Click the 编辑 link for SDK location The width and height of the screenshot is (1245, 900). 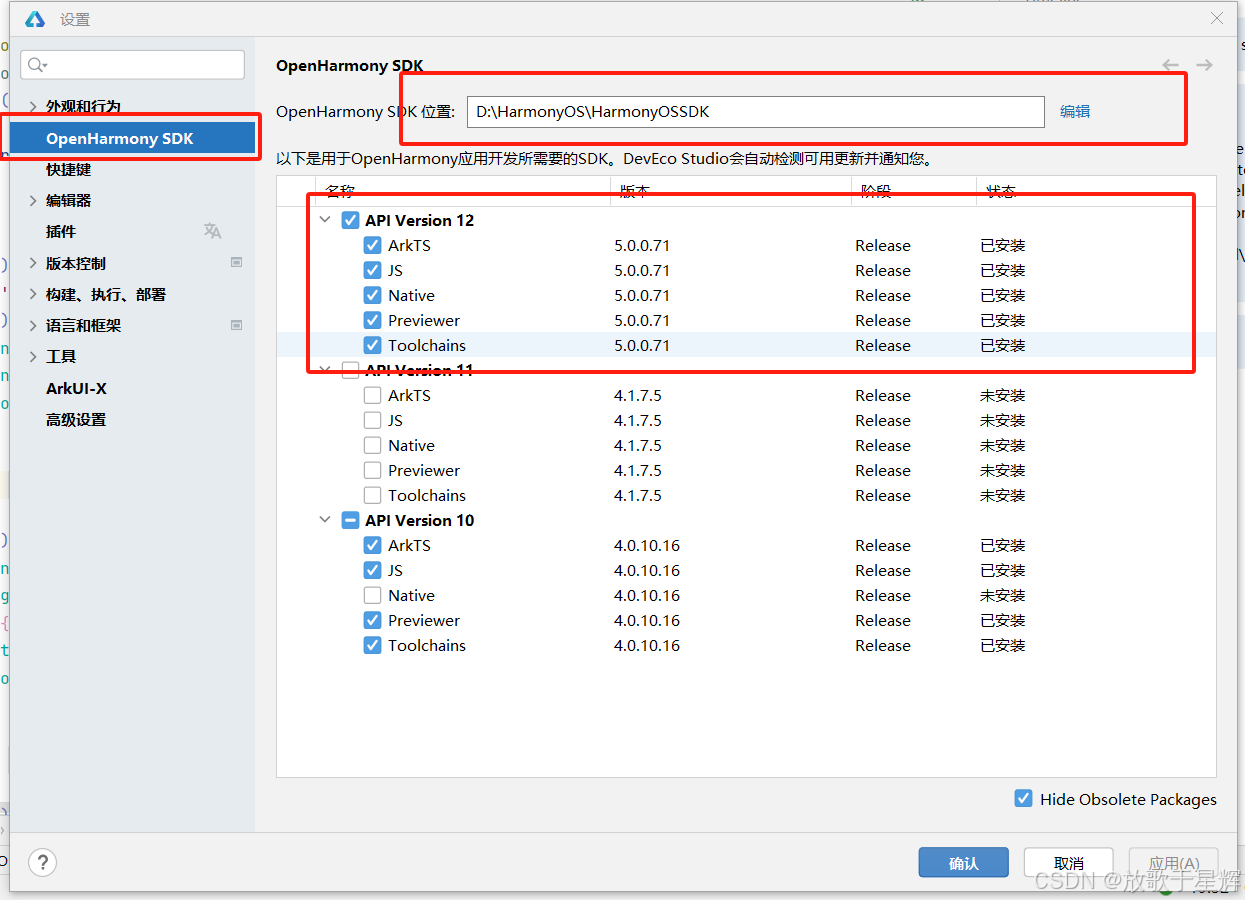[1075, 111]
